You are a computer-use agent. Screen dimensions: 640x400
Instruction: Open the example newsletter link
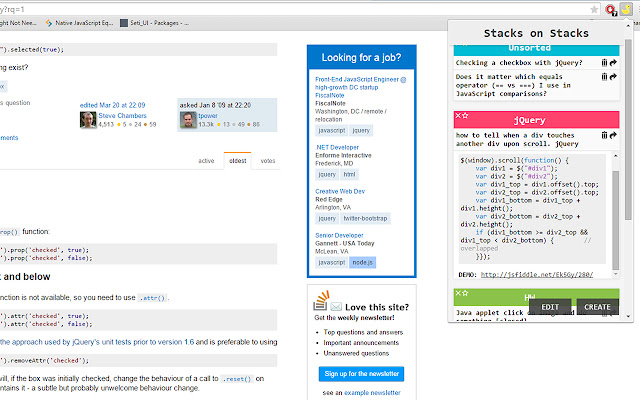(372, 393)
